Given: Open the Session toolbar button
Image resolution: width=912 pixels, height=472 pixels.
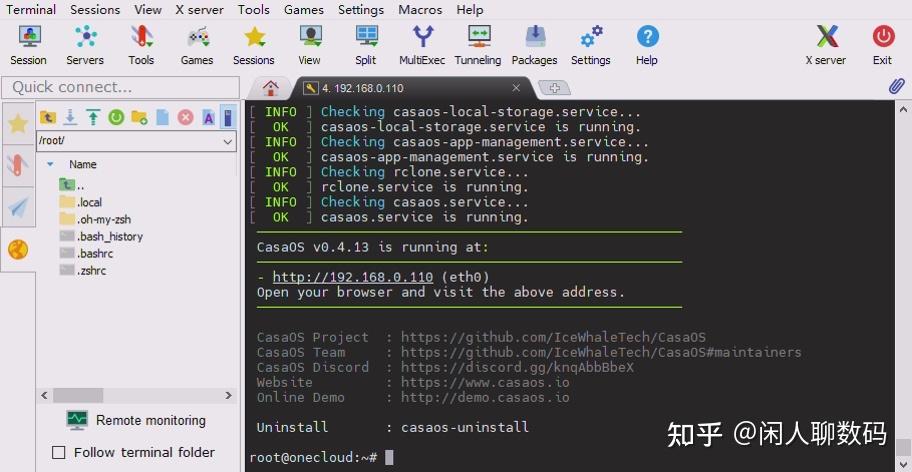Looking at the screenshot, I should [28, 45].
